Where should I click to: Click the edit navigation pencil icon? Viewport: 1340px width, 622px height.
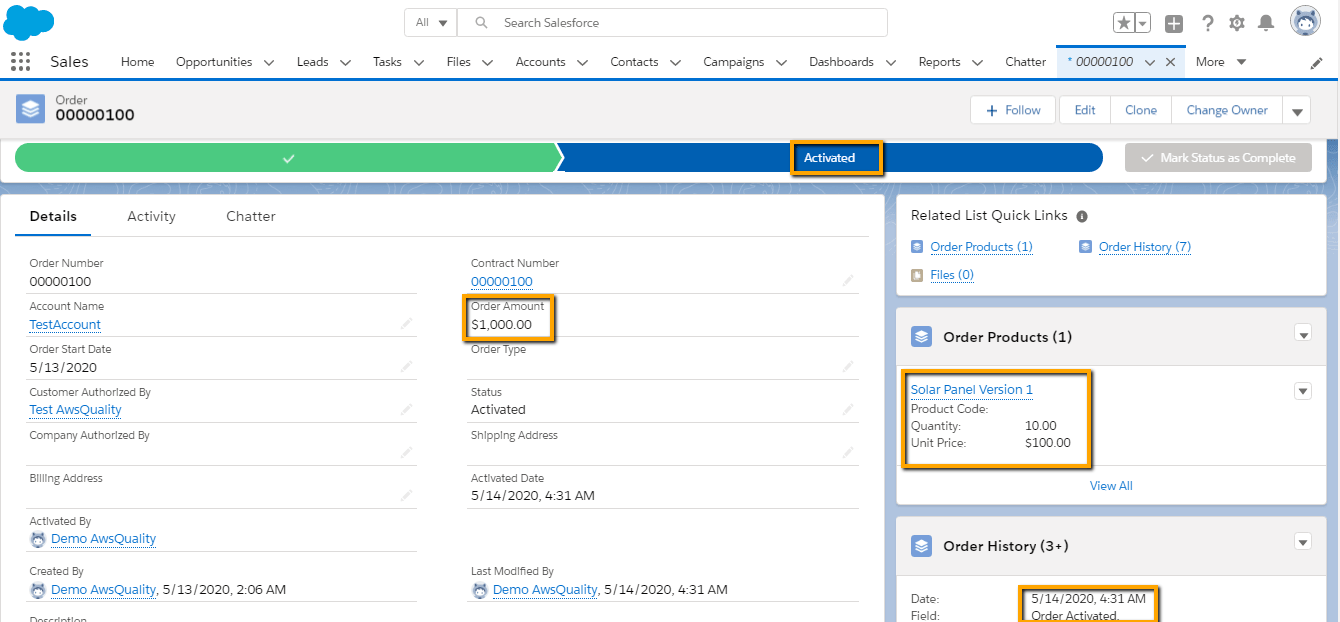[1317, 62]
